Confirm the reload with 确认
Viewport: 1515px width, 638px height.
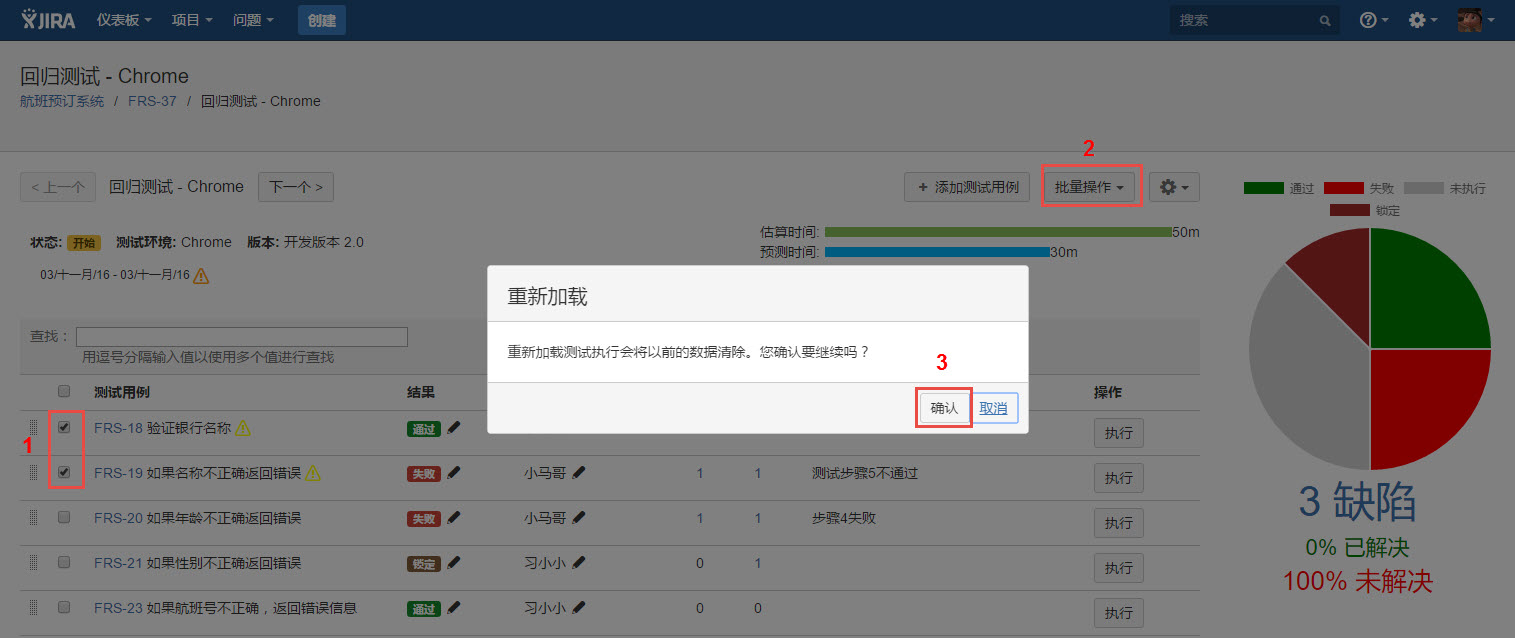pyautogui.click(x=944, y=408)
